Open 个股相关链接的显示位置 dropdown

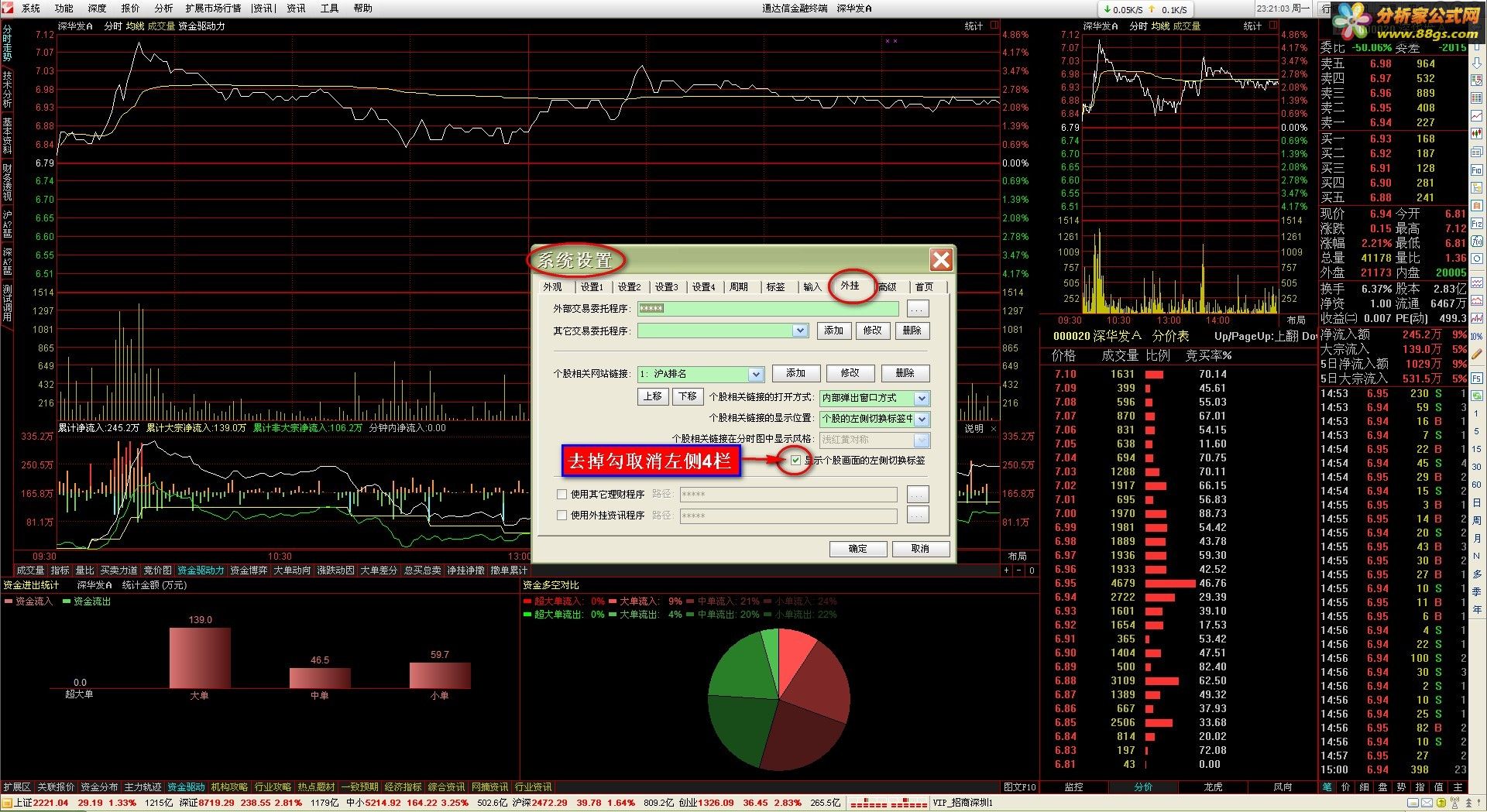pos(921,419)
